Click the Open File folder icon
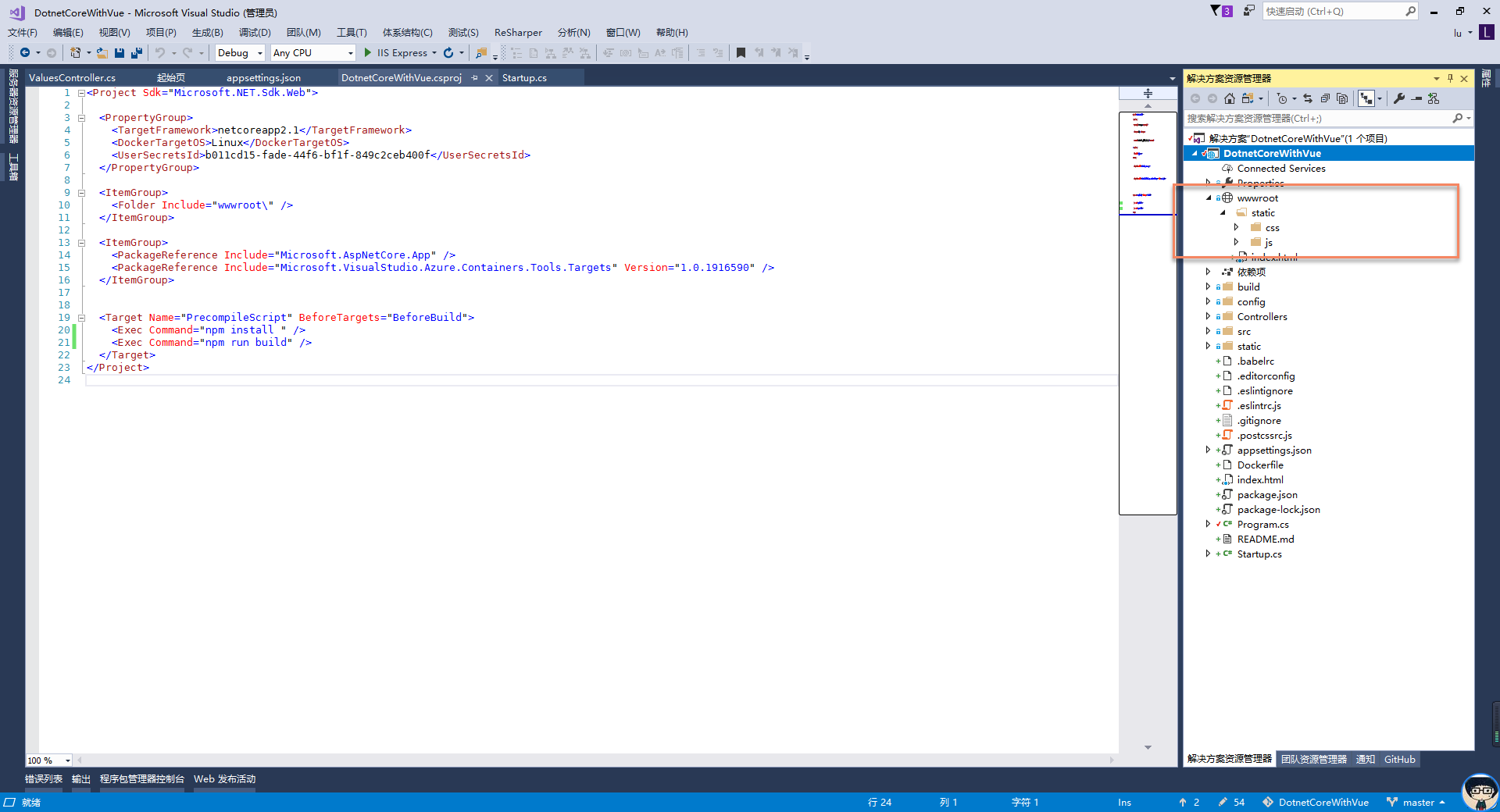Viewport: 1500px width, 812px height. pos(102,53)
